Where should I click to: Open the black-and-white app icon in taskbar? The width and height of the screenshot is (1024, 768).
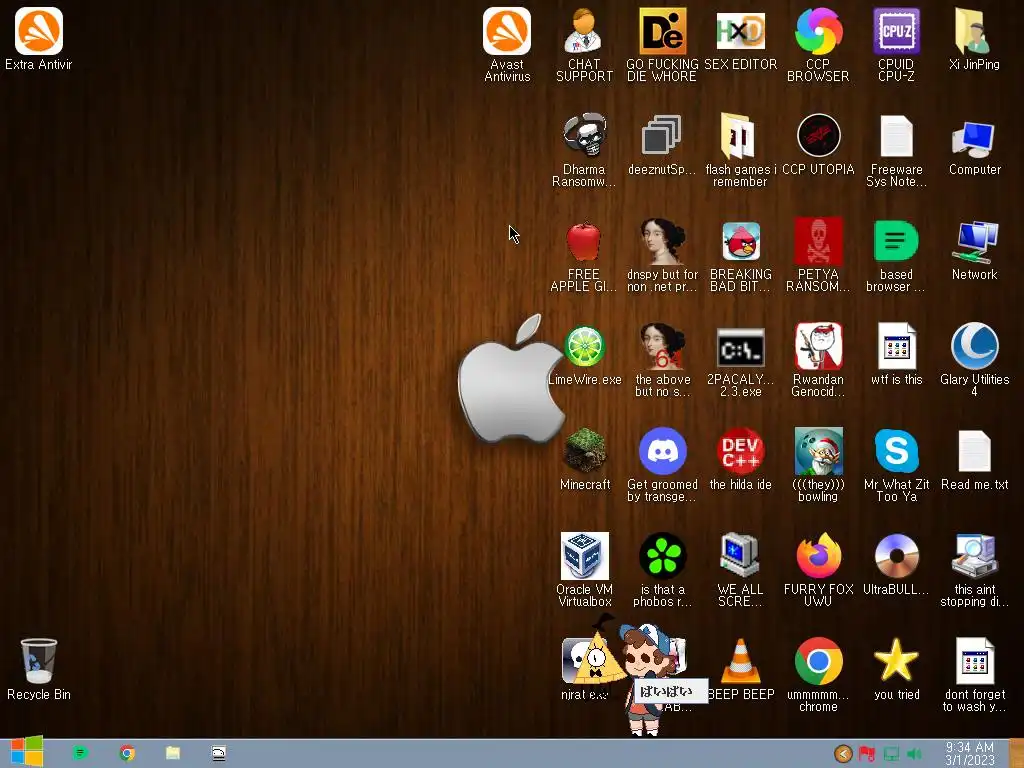[219, 753]
